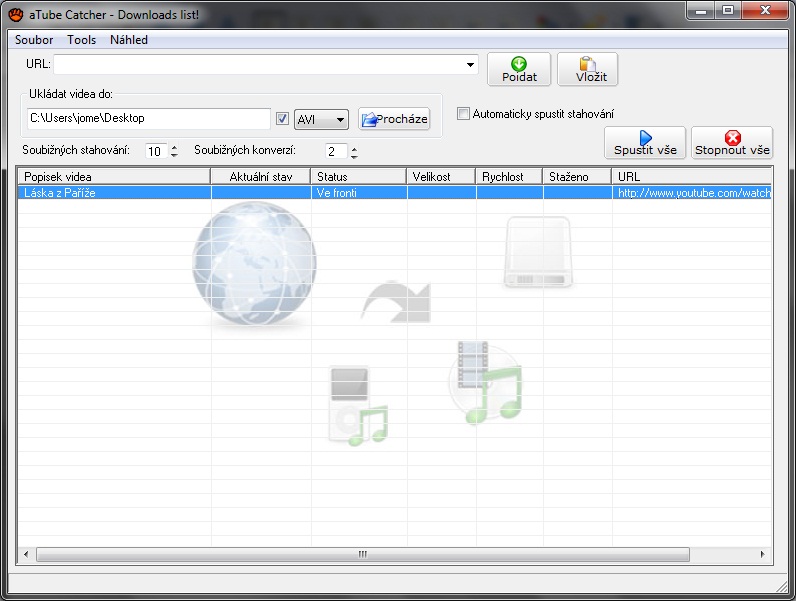Click the Staženo column header

(x=577, y=176)
